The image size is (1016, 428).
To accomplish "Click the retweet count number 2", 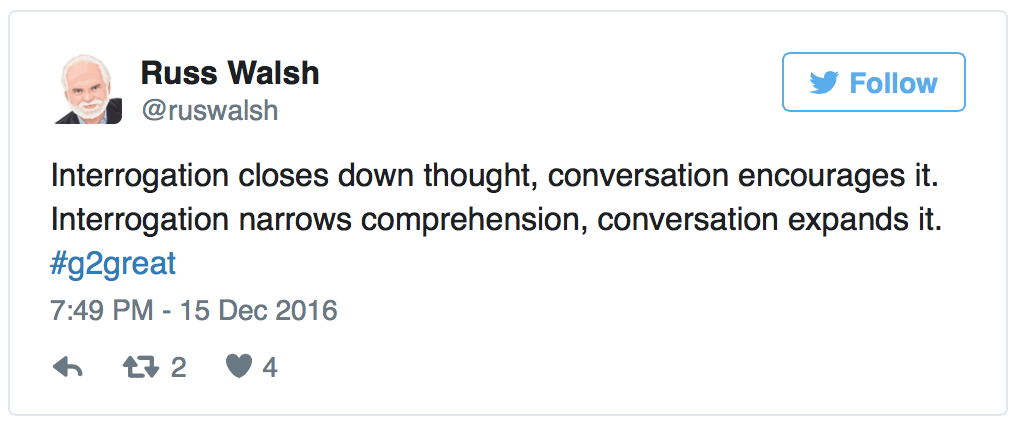I will [179, 368].
